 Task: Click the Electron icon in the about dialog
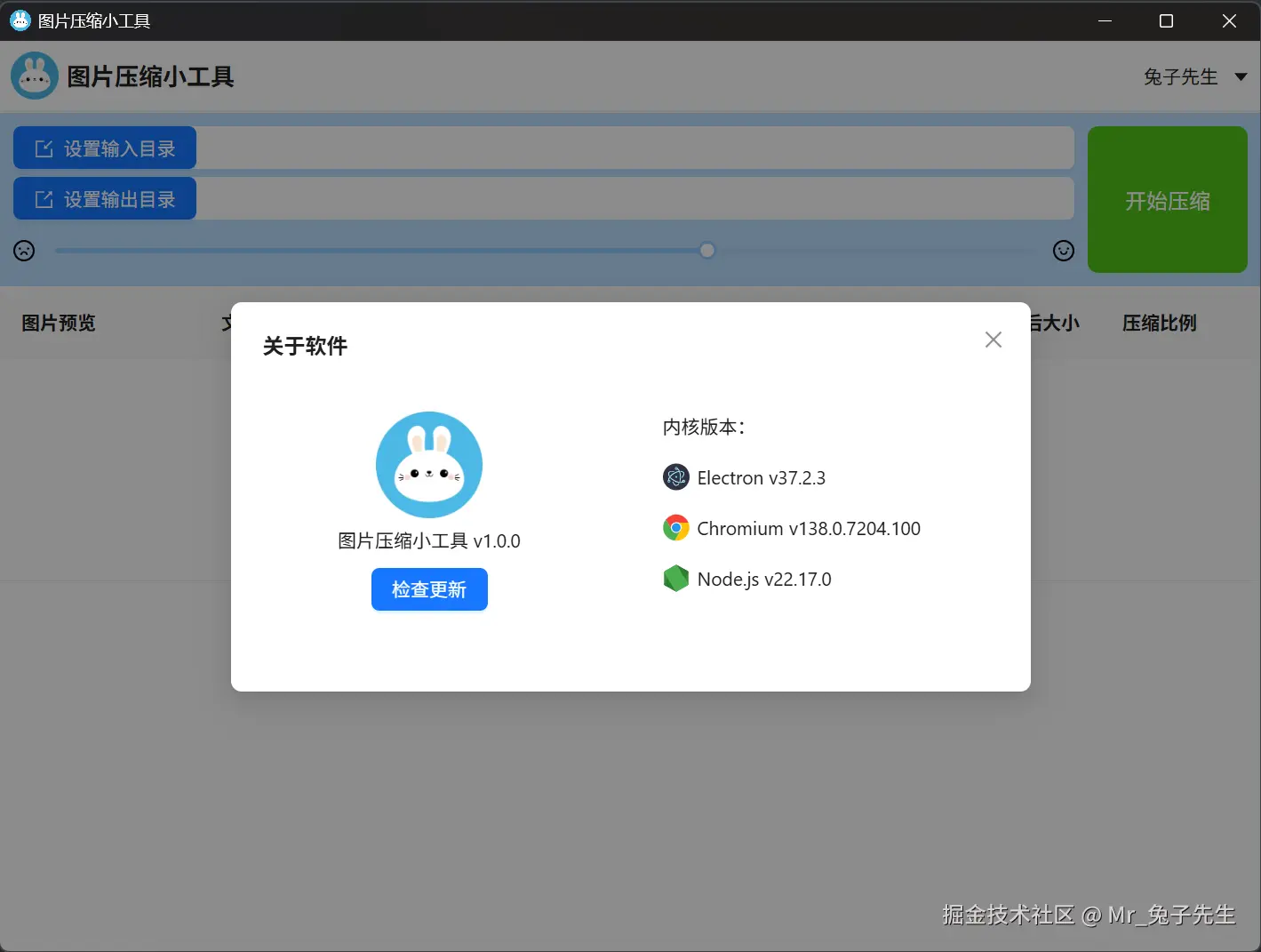click(x=675, y=476)
